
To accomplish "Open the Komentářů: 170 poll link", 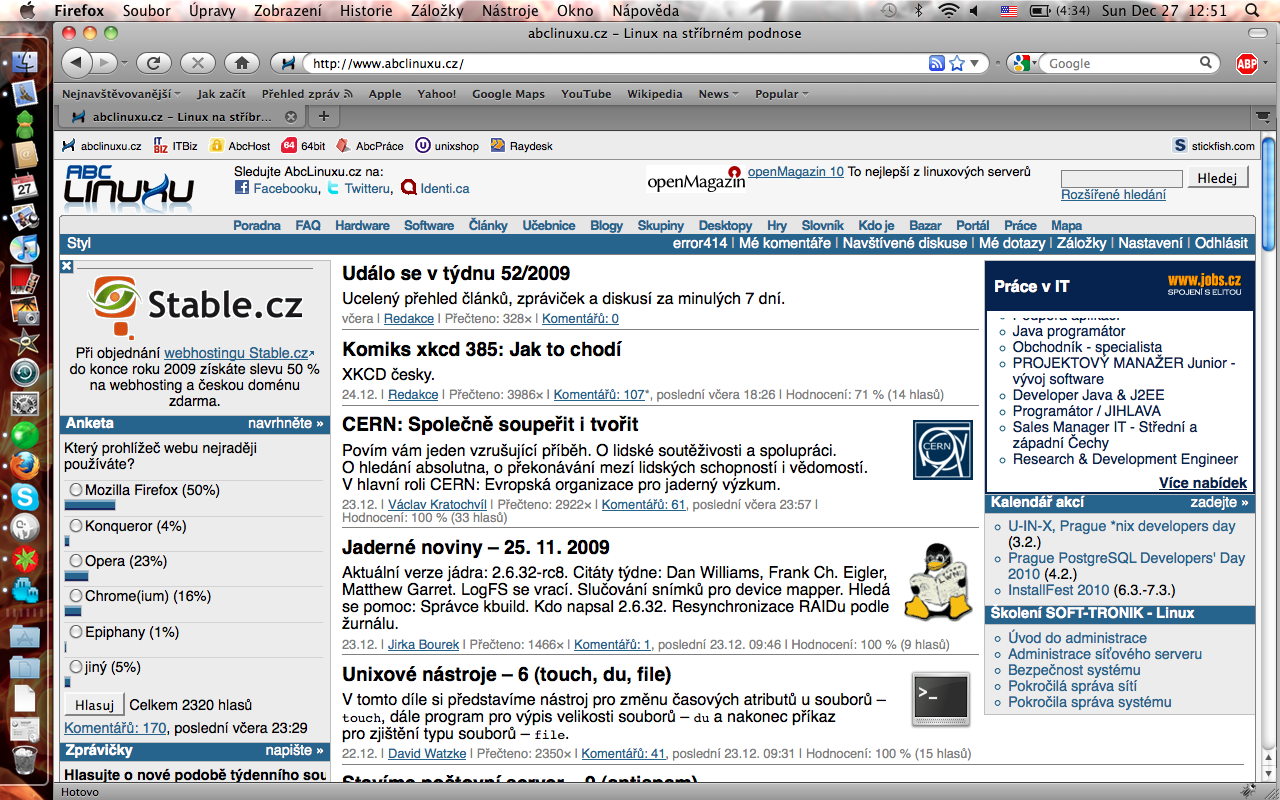I will tap(115, 728).
